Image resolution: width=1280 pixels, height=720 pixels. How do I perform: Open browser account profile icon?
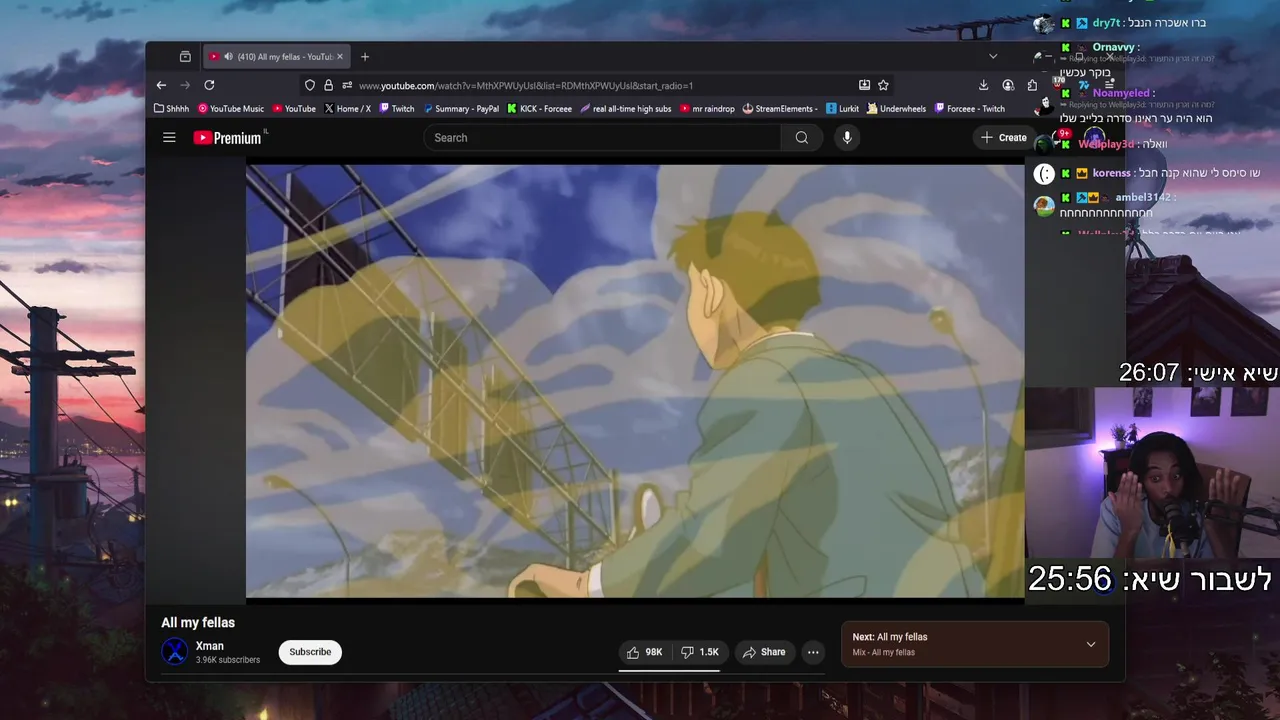[1008, 85]
